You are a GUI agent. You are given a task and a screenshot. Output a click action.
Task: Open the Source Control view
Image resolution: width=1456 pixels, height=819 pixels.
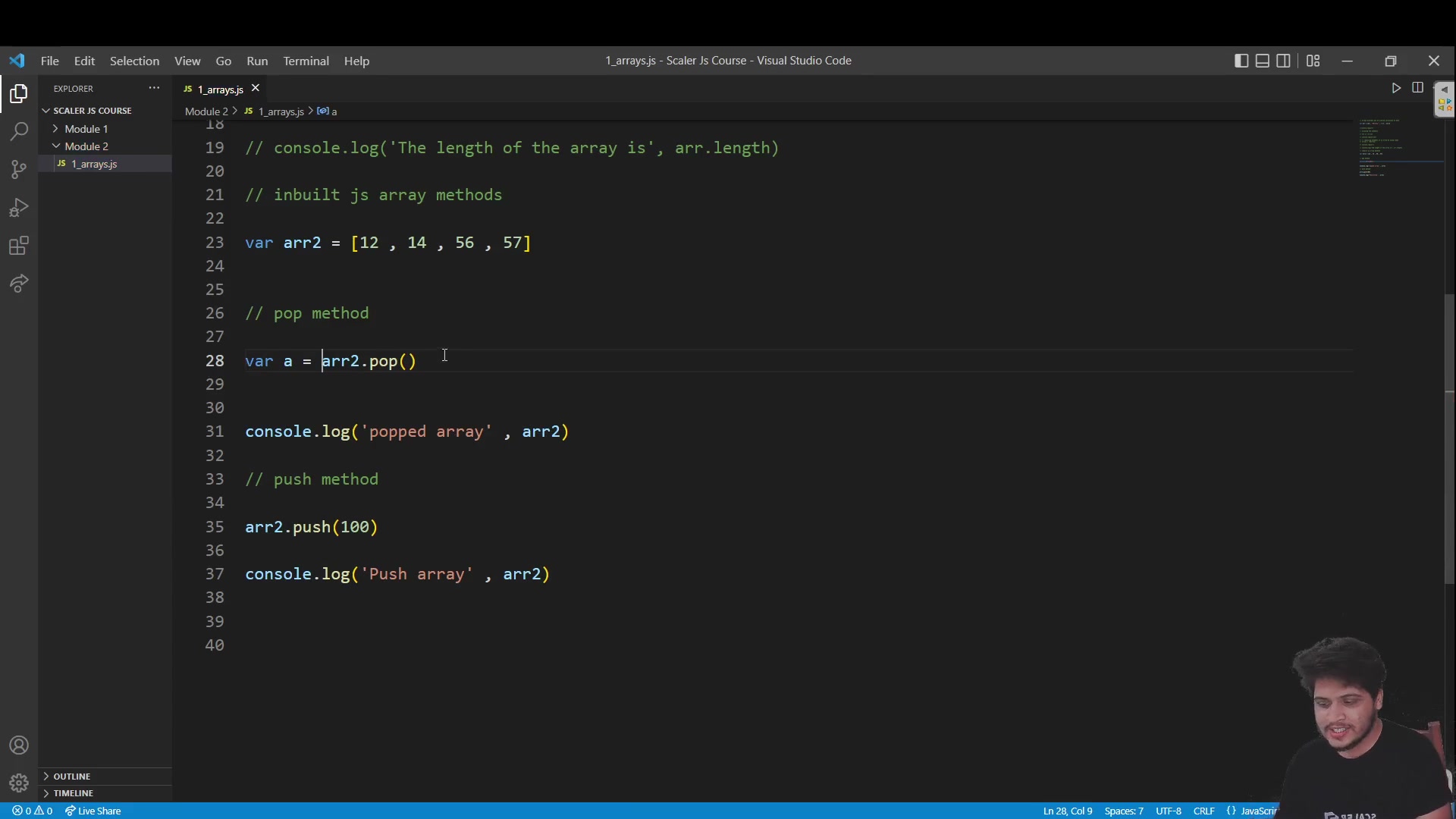tap(18, 169)
